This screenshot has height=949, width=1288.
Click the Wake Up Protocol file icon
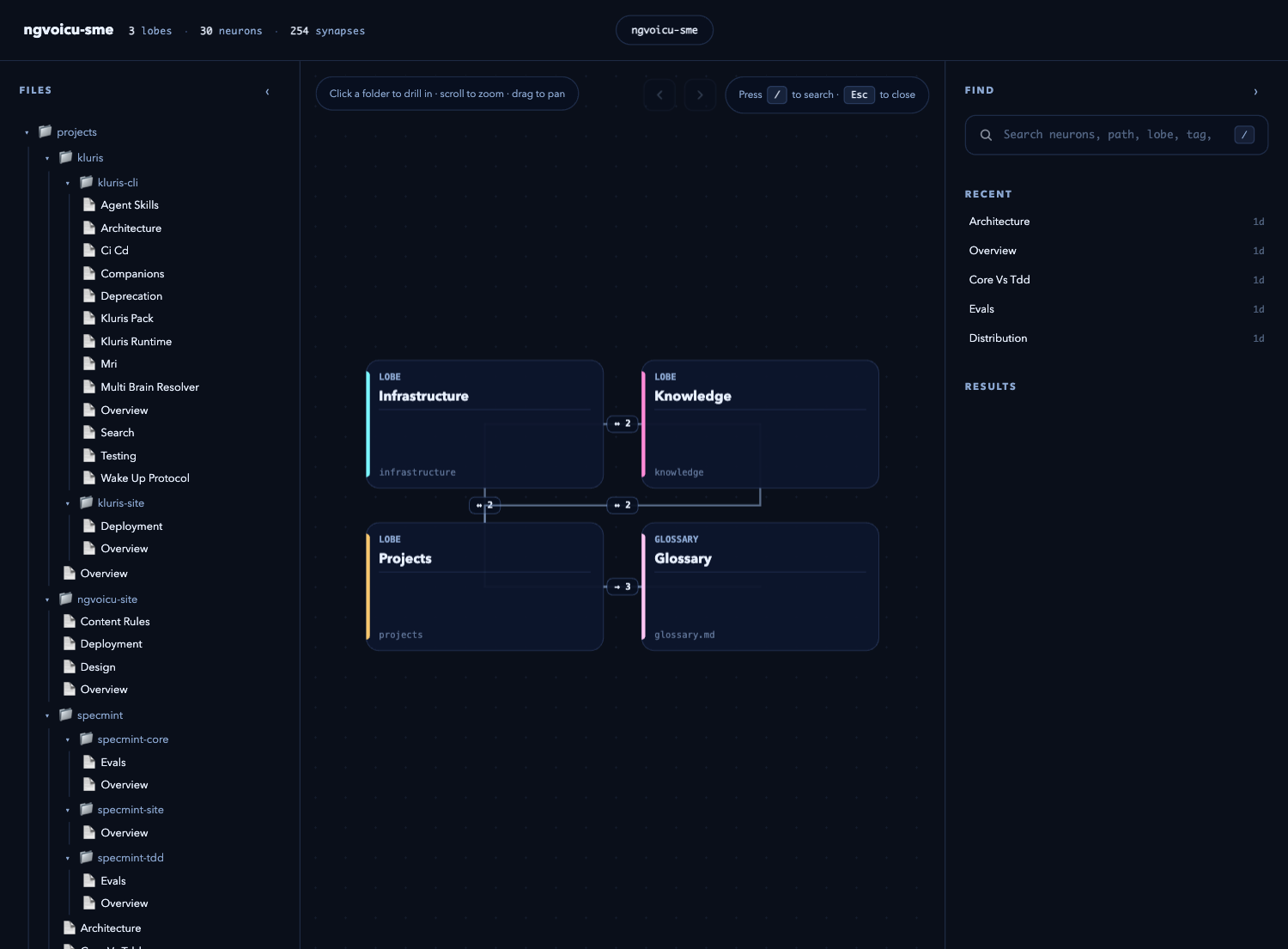[x=89, y=478]
